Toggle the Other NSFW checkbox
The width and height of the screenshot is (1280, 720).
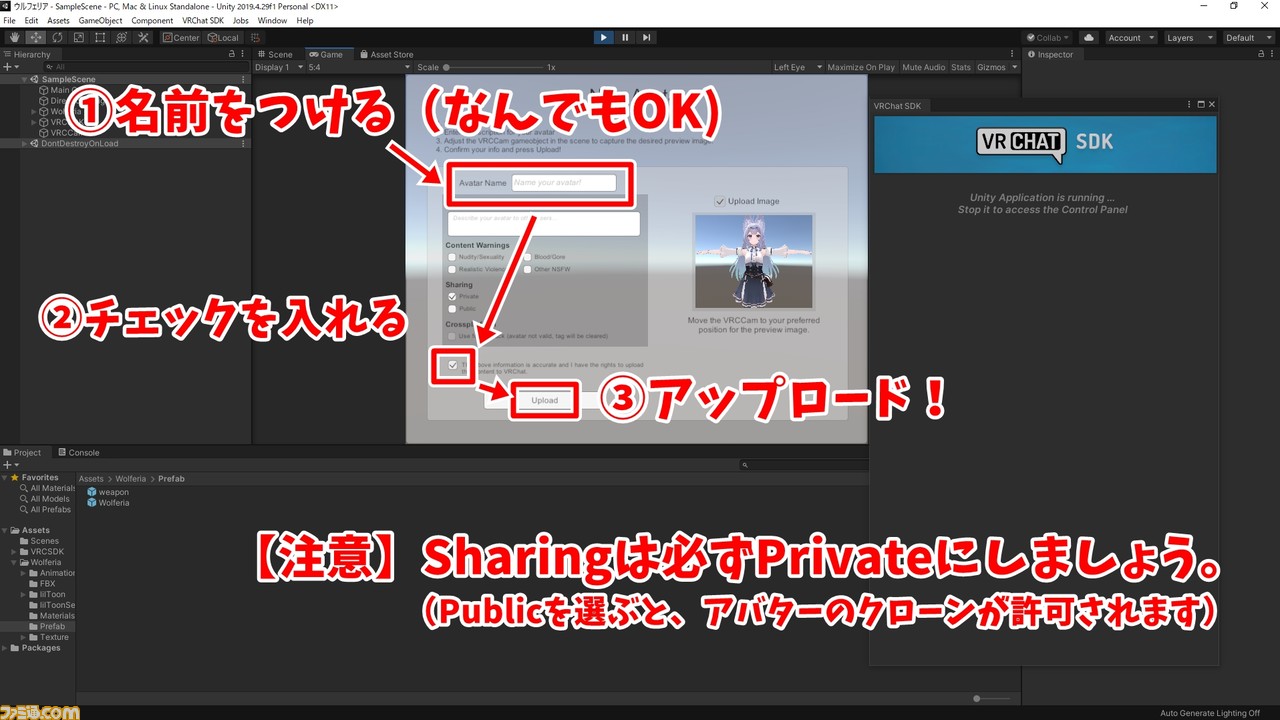(527, 269)
